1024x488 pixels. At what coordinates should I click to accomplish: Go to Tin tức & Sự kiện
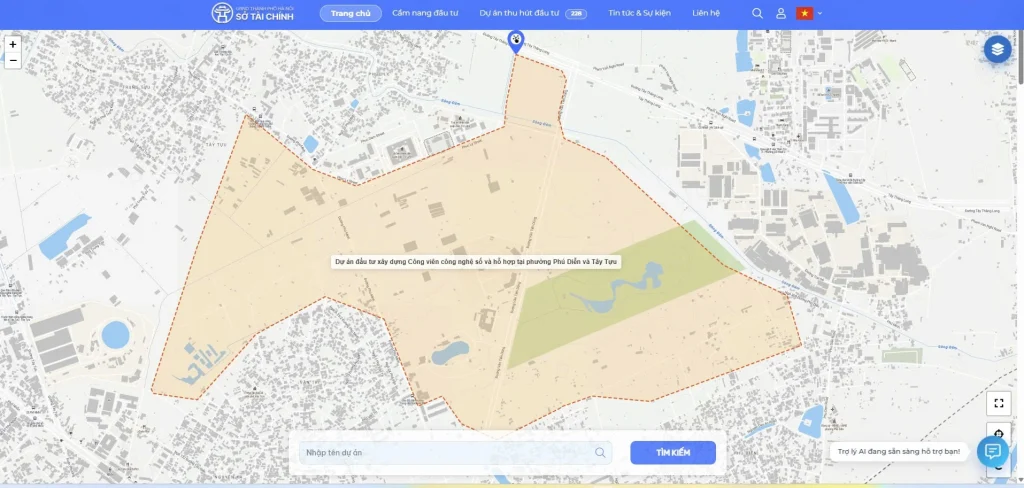point(639,13)
